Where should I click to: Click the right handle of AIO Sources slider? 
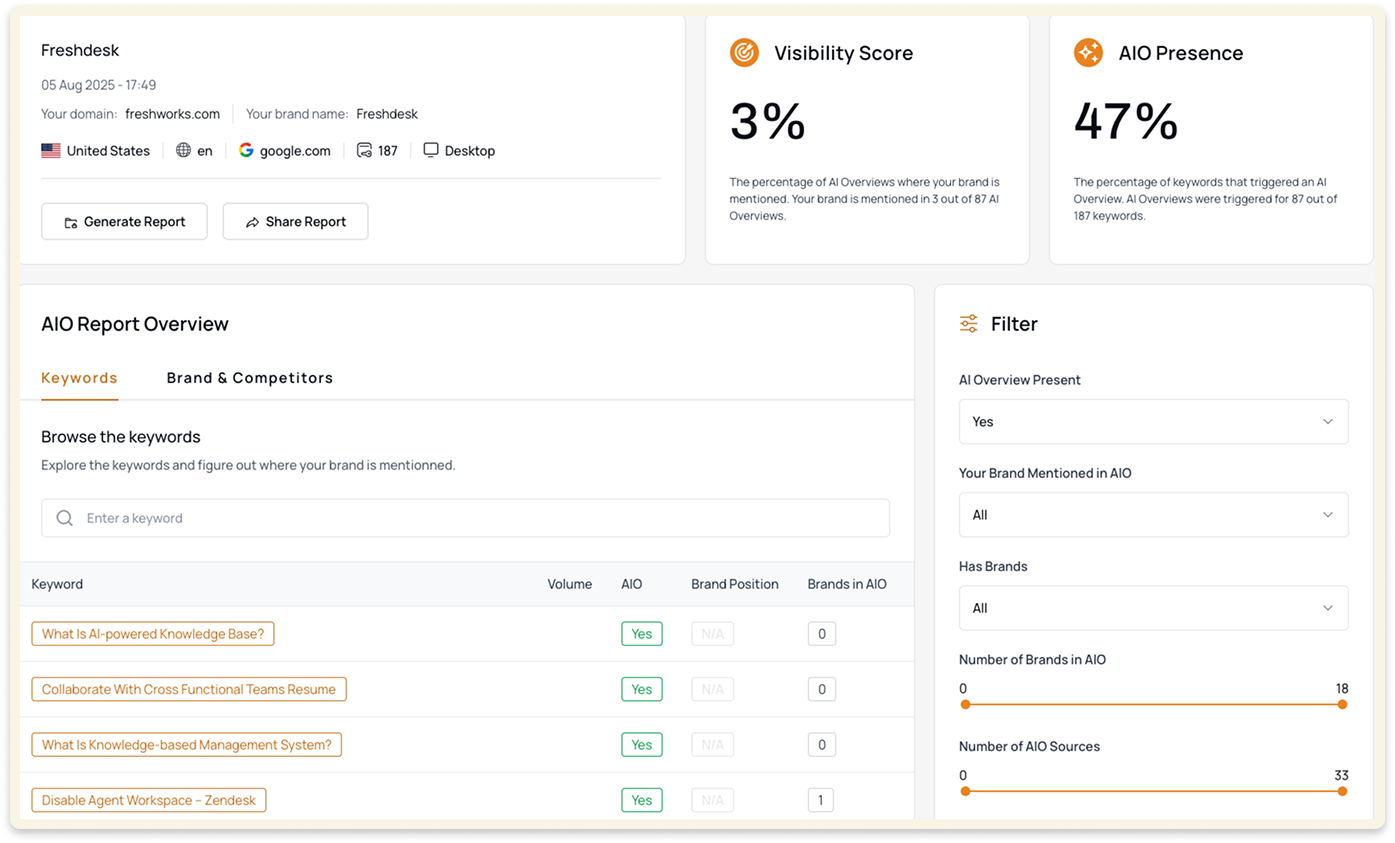pyautogui.click(x=1342, y=791)
